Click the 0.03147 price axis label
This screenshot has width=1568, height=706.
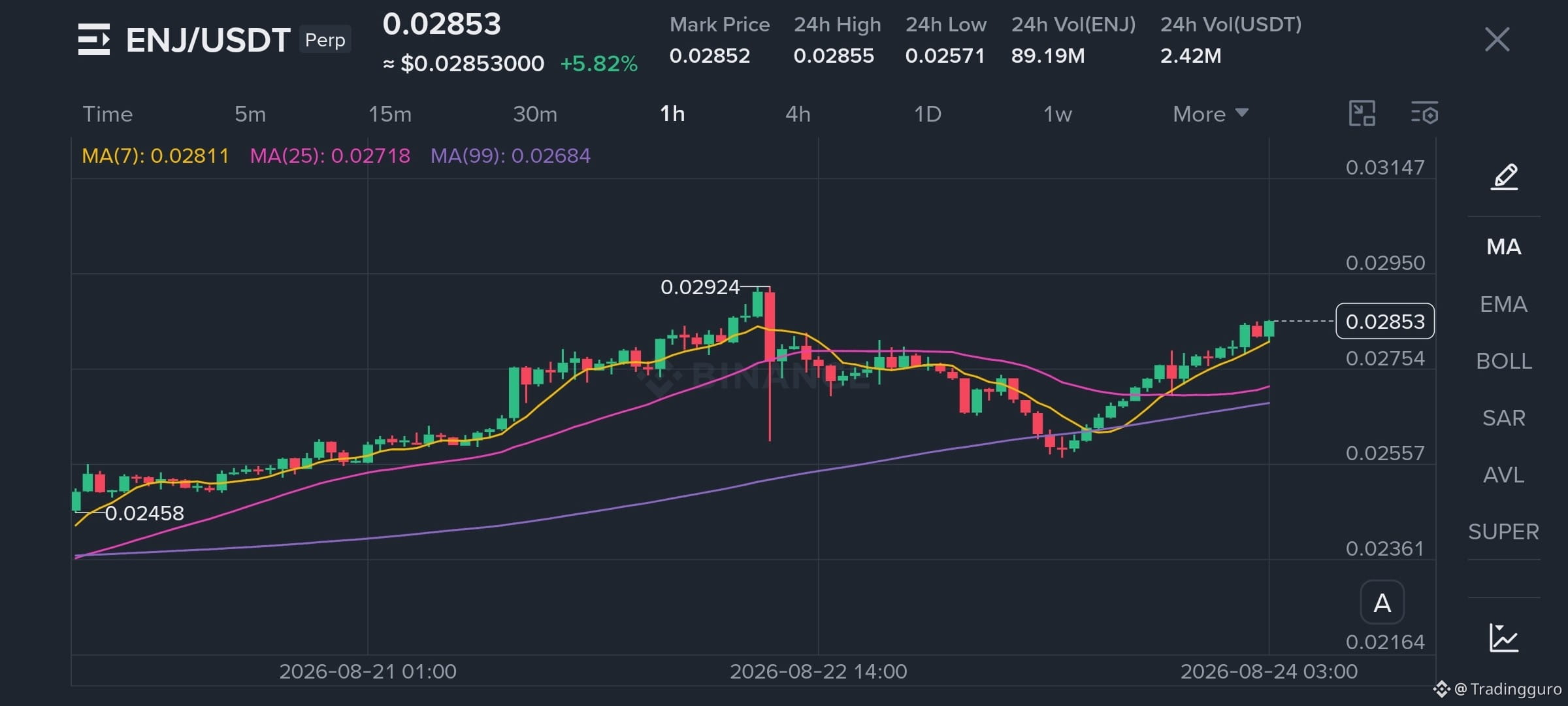(1385, 167)
